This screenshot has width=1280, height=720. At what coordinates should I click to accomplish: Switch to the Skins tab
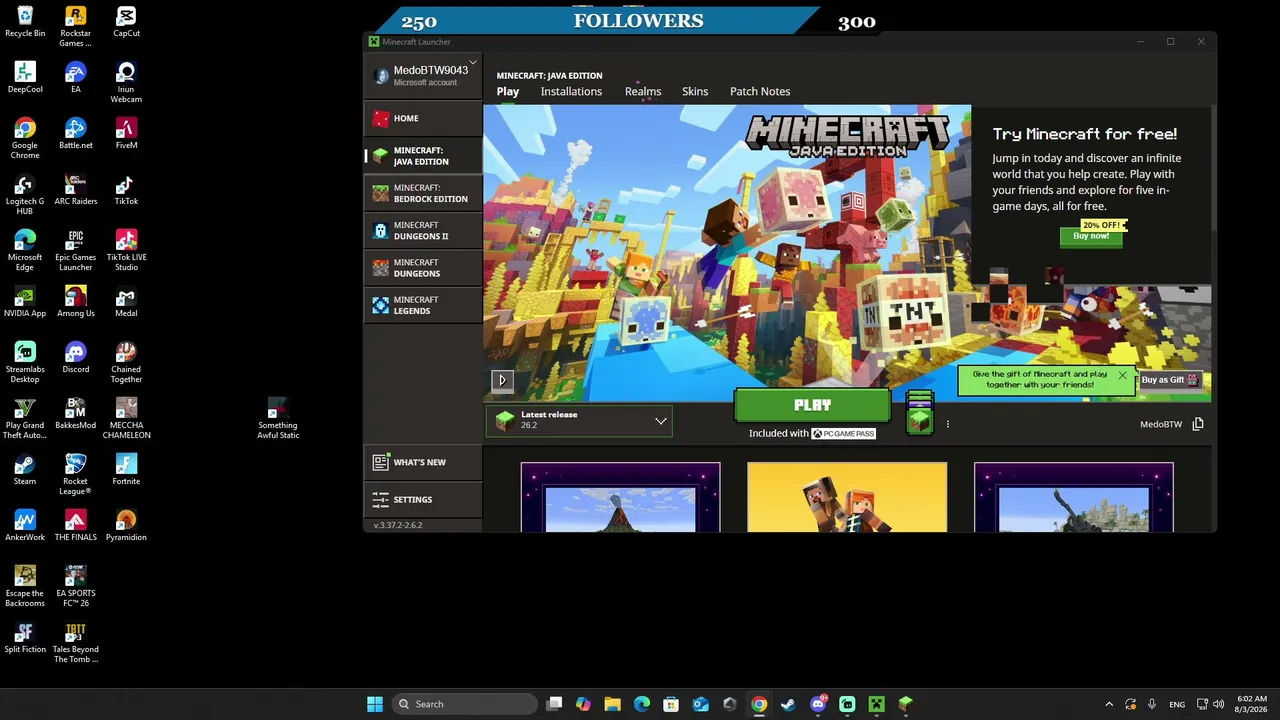[x=695, y=91]
